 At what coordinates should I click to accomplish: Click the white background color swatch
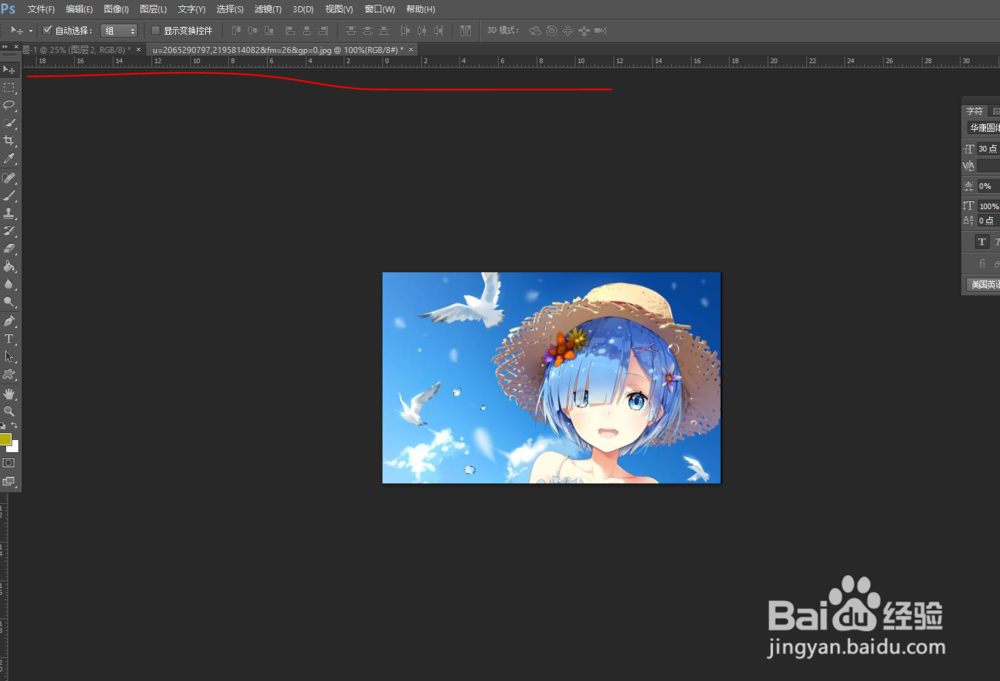click(14, 448)
